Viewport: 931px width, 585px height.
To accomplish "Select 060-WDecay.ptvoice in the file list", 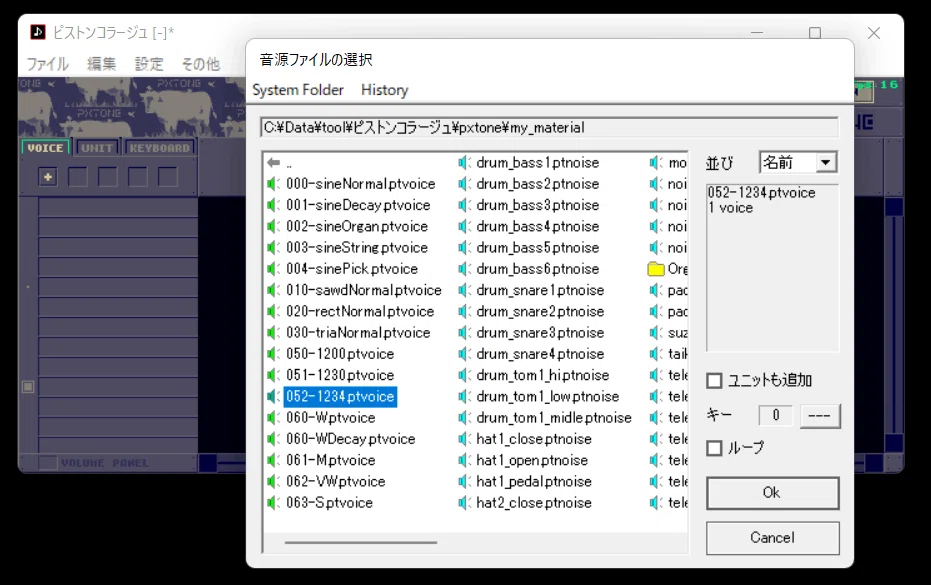I will (x=350, y=439).
